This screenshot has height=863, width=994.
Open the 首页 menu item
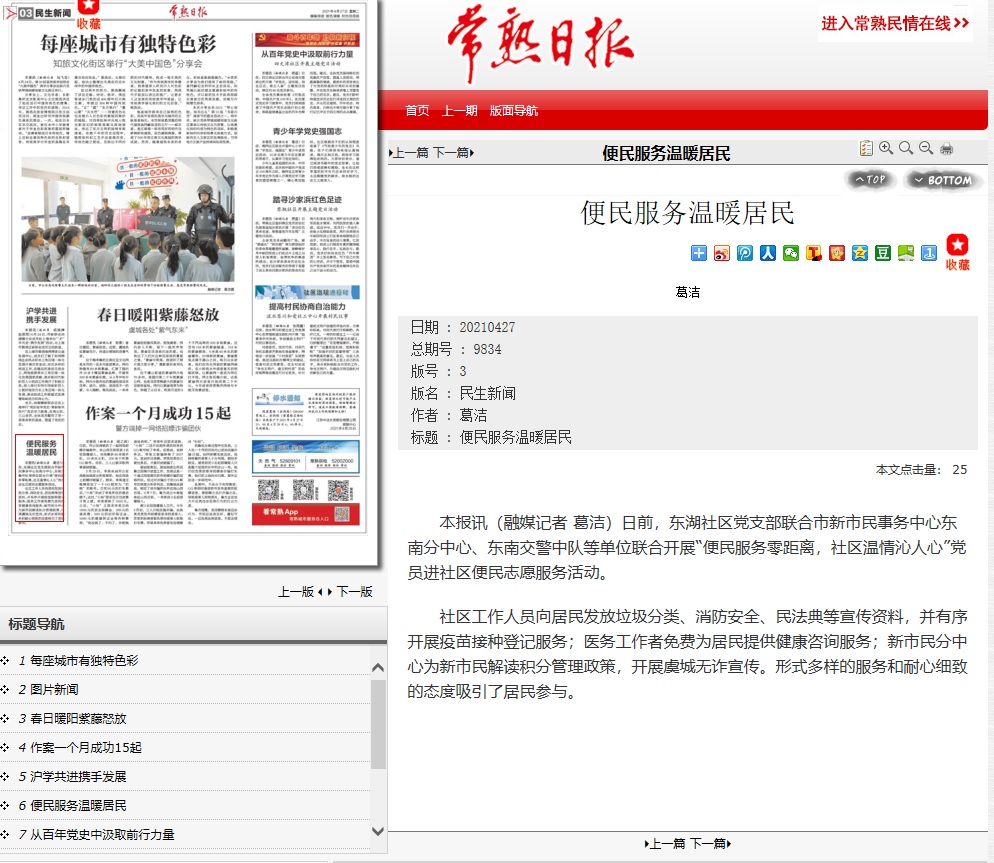[x=417, y=111]
